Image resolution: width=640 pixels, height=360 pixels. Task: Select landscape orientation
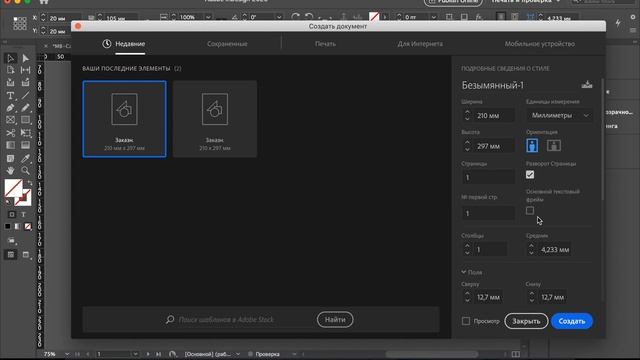coord(553,145)
